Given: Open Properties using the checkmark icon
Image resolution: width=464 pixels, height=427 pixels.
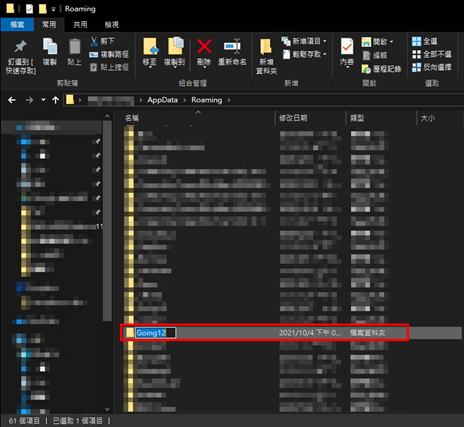Looking at the screenshot, I should tap(347, 46).
